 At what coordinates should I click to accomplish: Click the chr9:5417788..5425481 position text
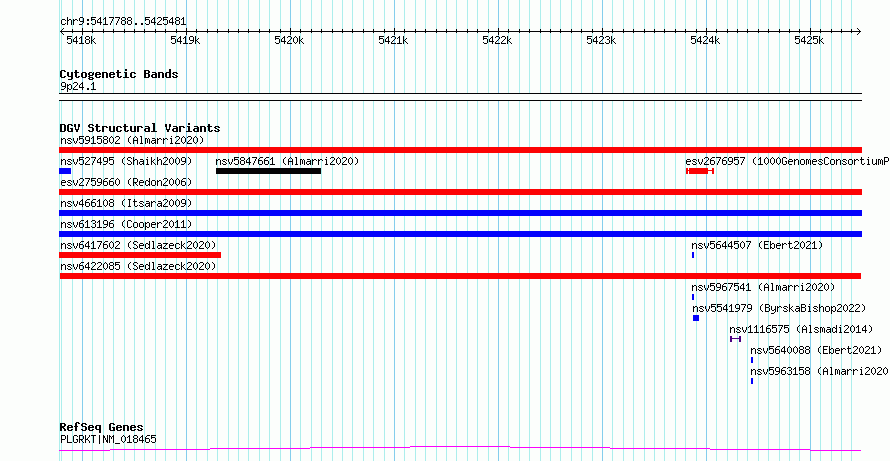coord(123,22)
